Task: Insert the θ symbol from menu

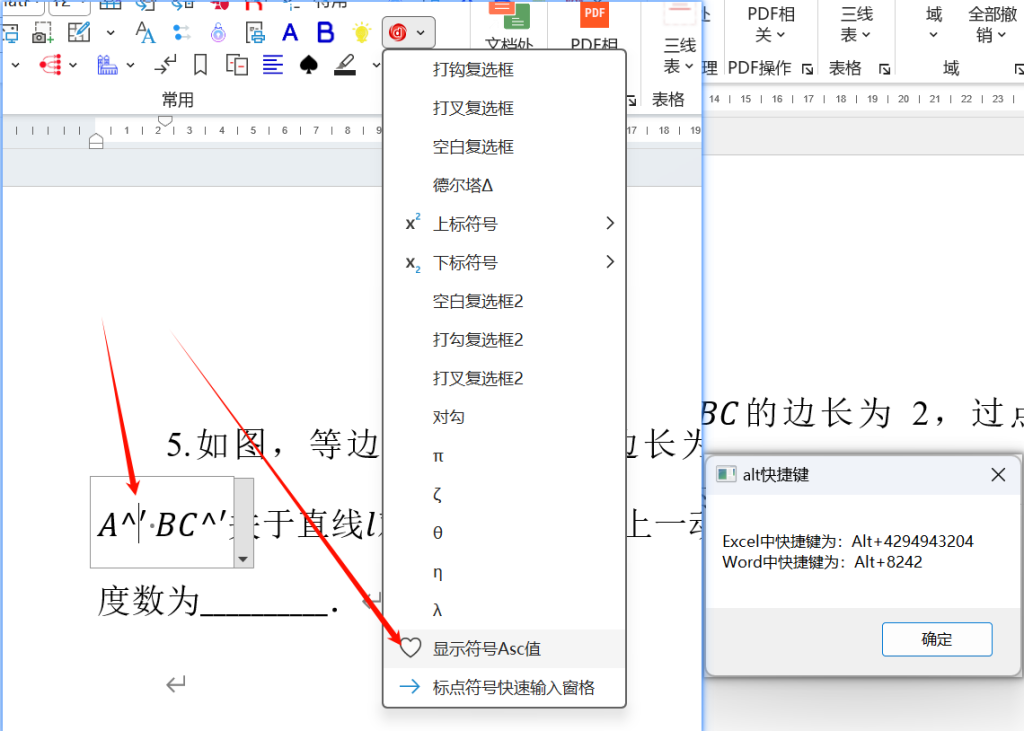Action: coord(504,532)
